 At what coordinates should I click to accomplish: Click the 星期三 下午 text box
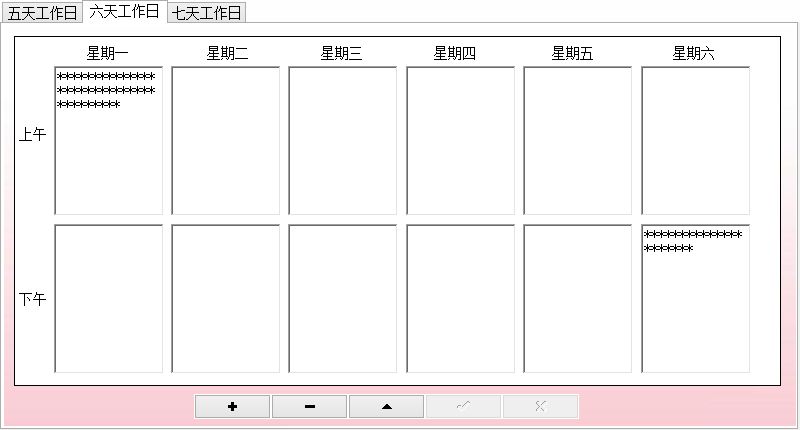tap(342, 299)
